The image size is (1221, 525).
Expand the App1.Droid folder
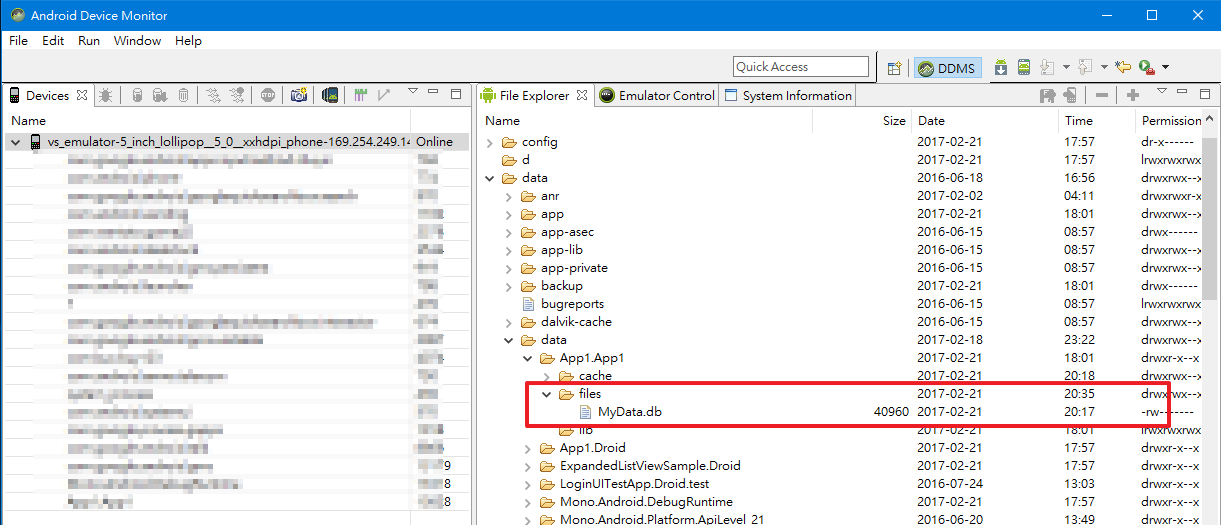tap(527, 448)
